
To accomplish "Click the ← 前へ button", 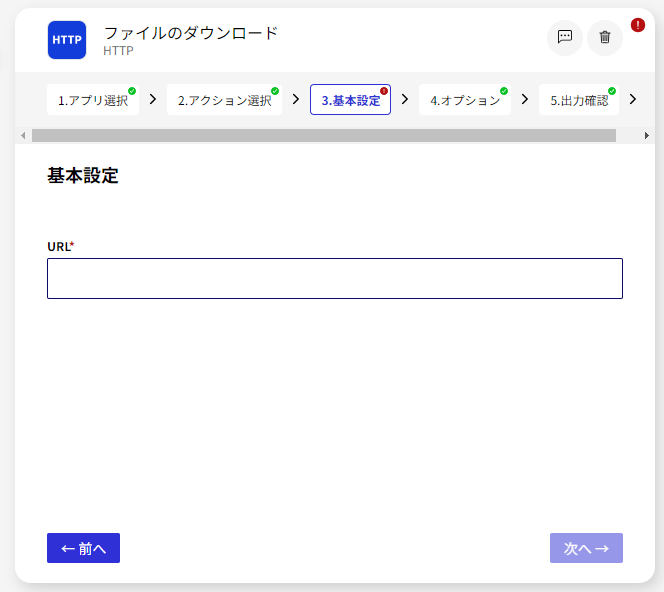I will 83,548.
